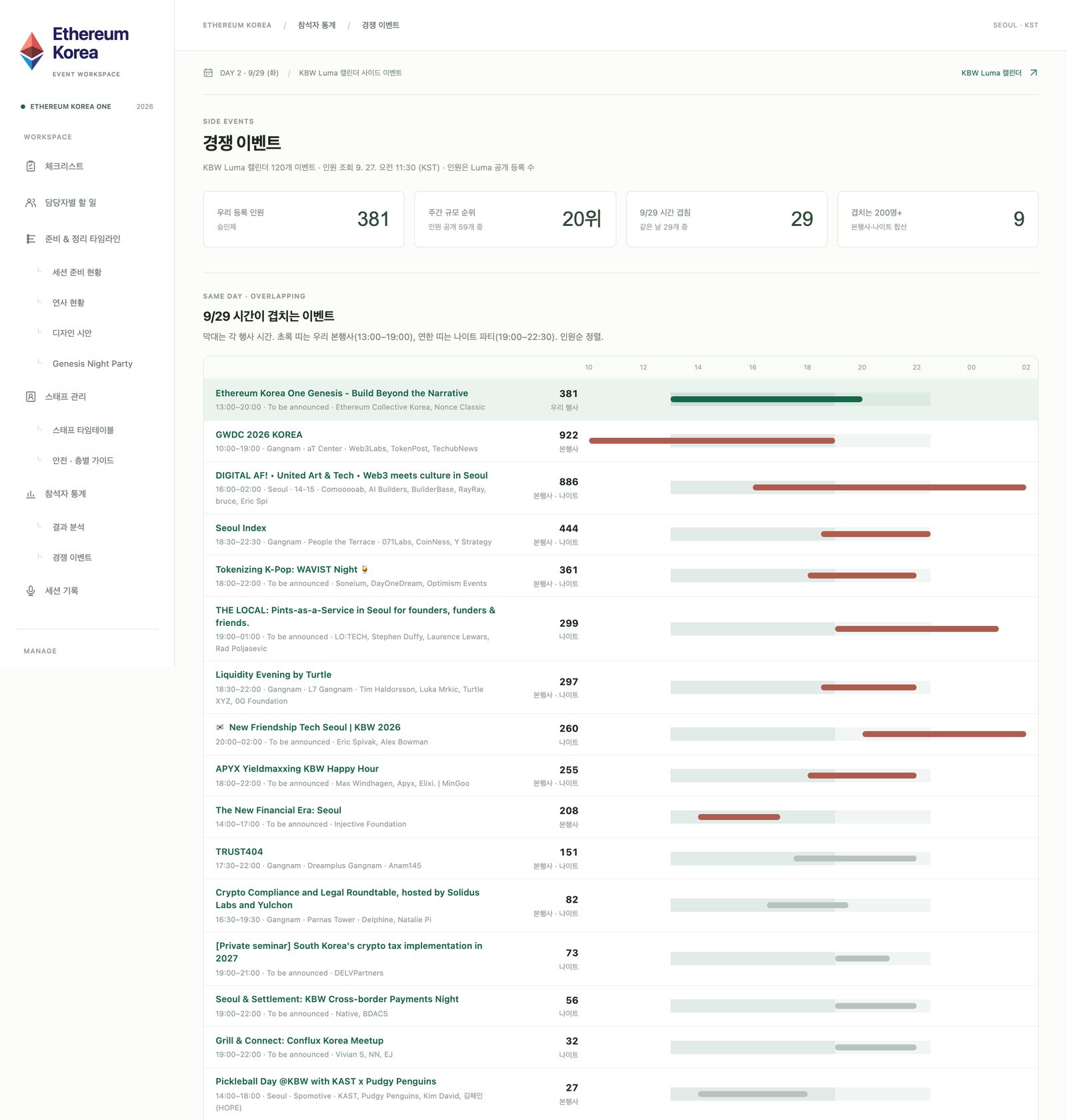
Task: Click the 담당자별 할 일 people icon
Action: [x=31, y=203]
